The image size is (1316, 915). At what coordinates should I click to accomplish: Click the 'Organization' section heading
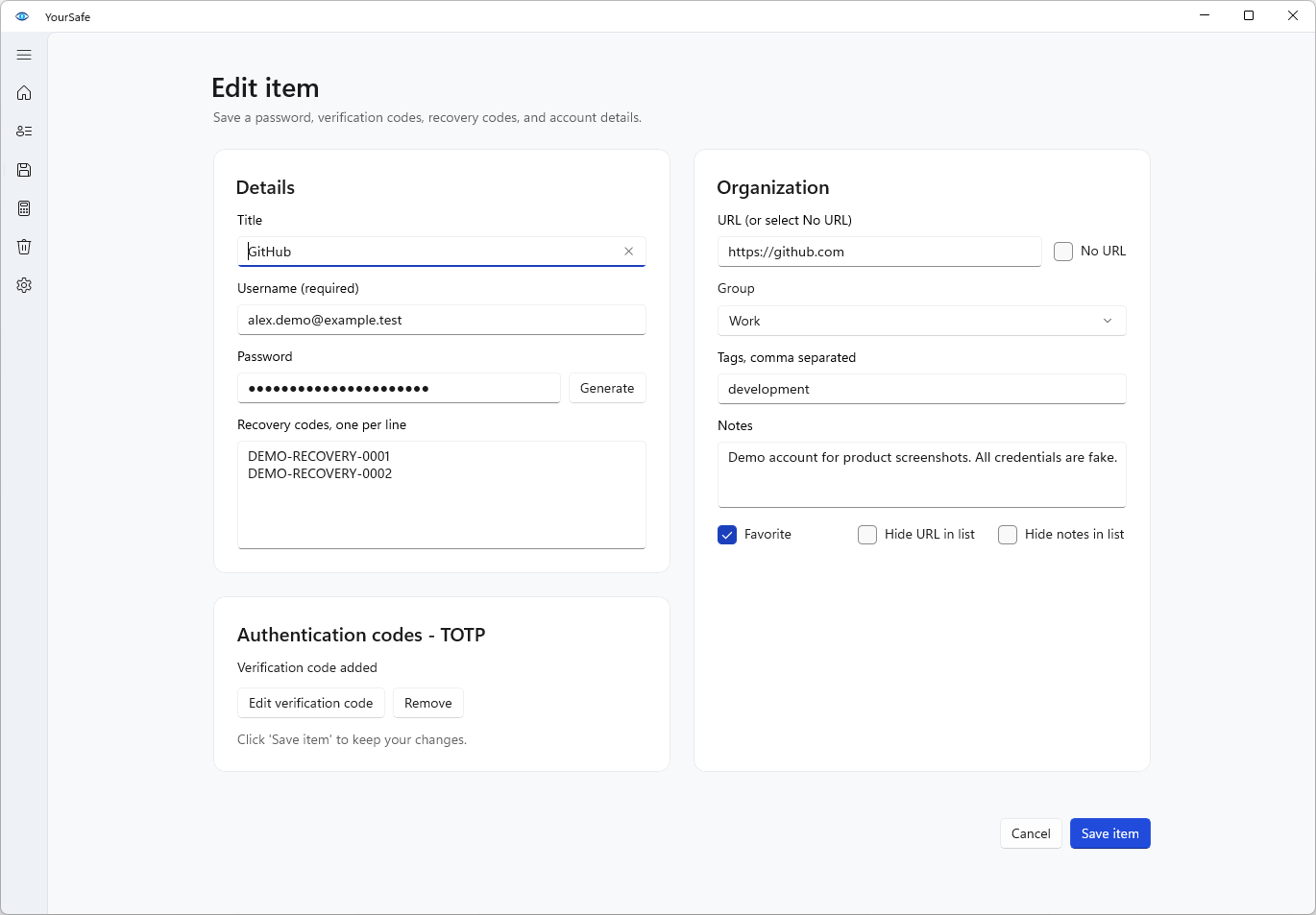pyautogui.click(x=773, y=187)
